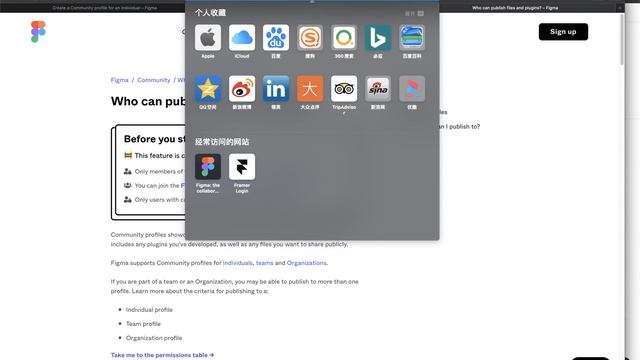Click the Sign up button
The width and height of the screenshot is (640, 360).
[x=563, y=31]
